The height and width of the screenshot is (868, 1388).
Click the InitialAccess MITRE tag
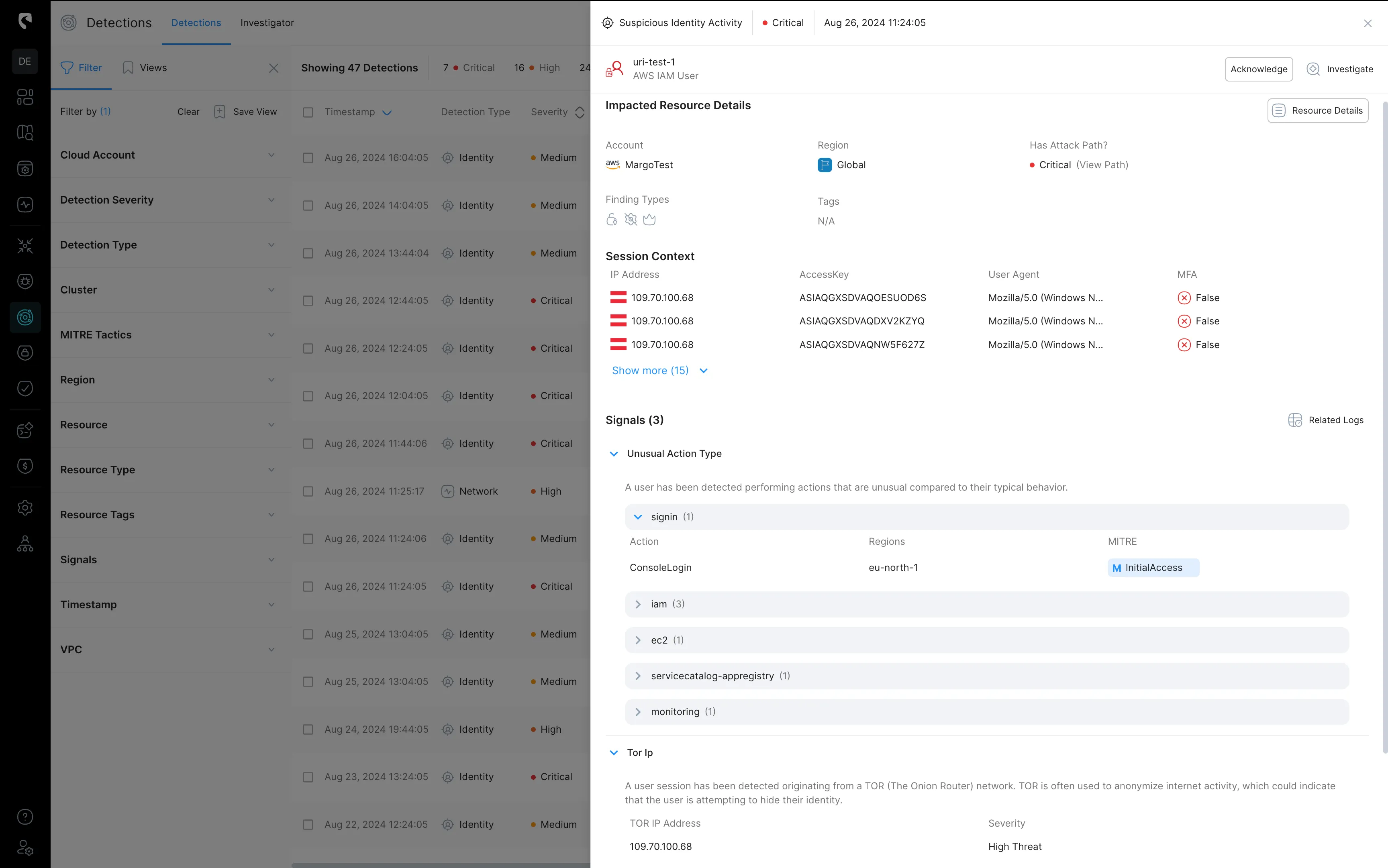(x=1153, y=568)
